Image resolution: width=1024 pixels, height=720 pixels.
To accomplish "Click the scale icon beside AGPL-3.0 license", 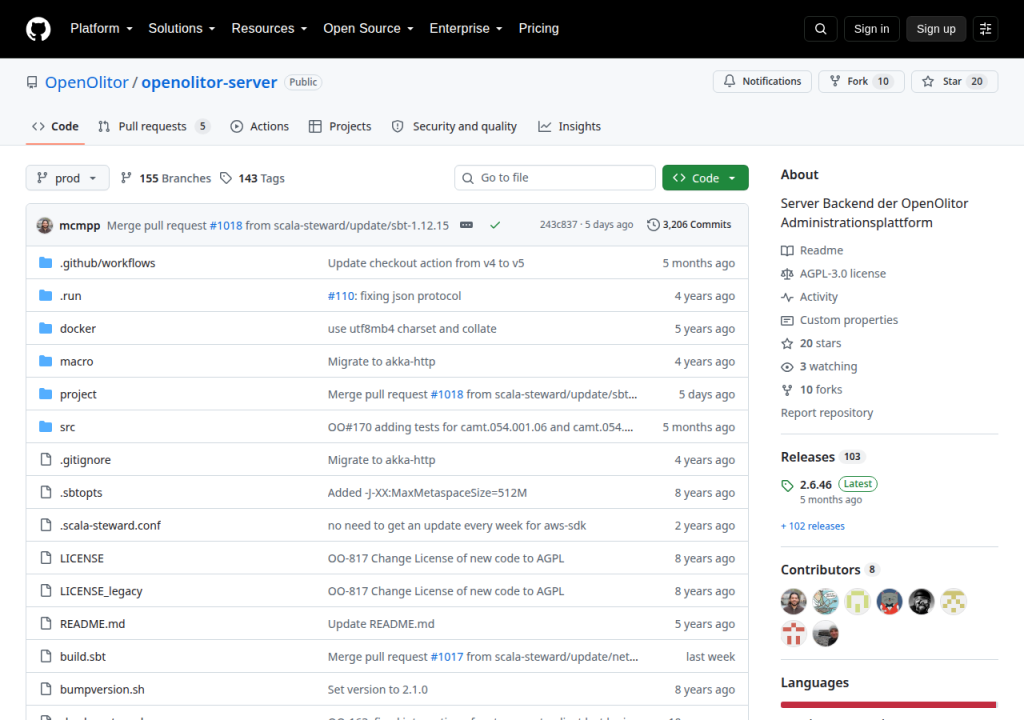I will [787, 274].
